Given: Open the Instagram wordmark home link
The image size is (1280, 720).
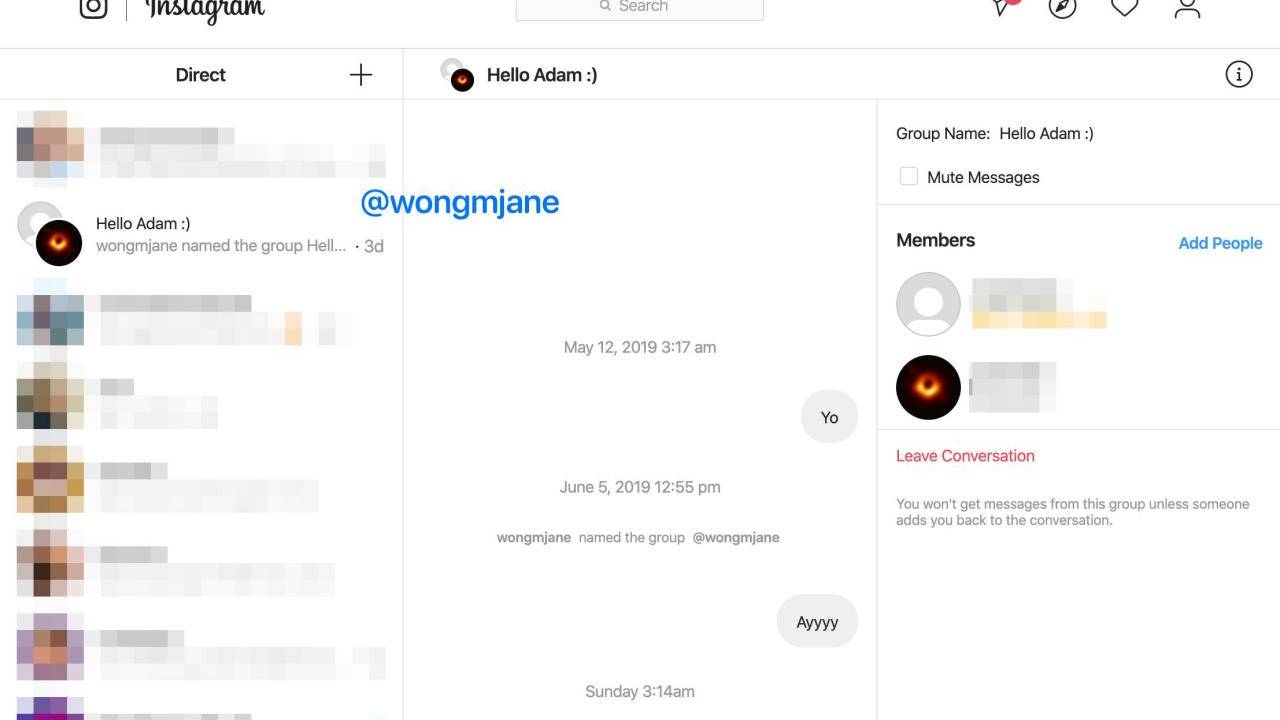Looking at the screenshot, I should click(x=205, y=10).
